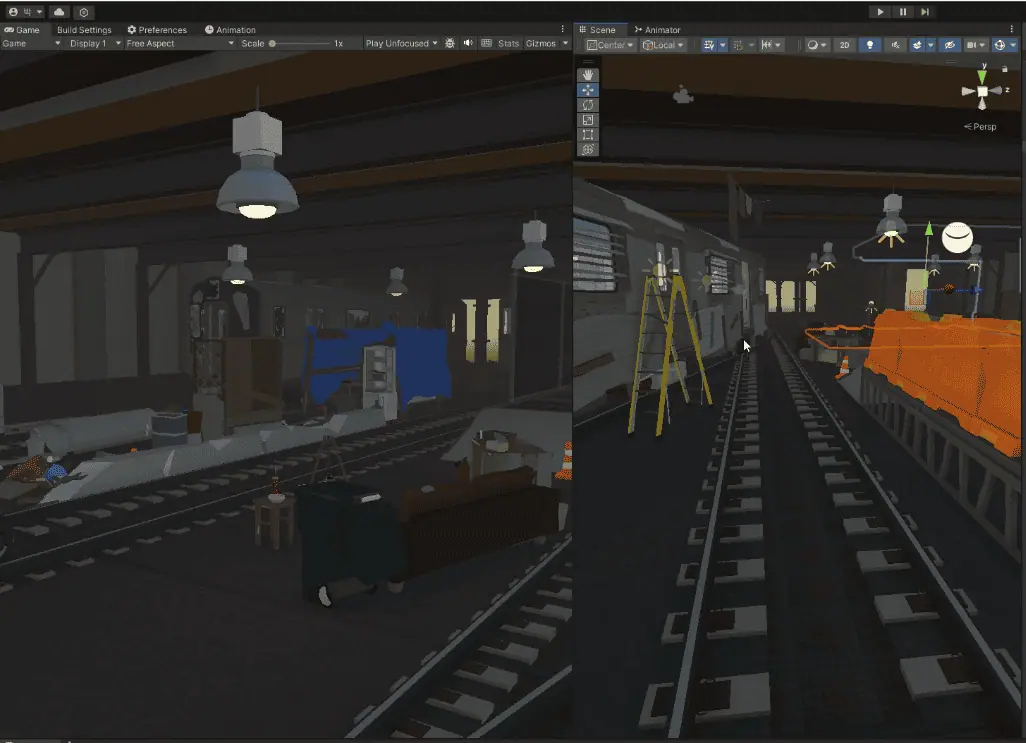1026x743 pixels.
Task: Toggle scene gizmos globe icon
Action: click(x=999, y=45)
